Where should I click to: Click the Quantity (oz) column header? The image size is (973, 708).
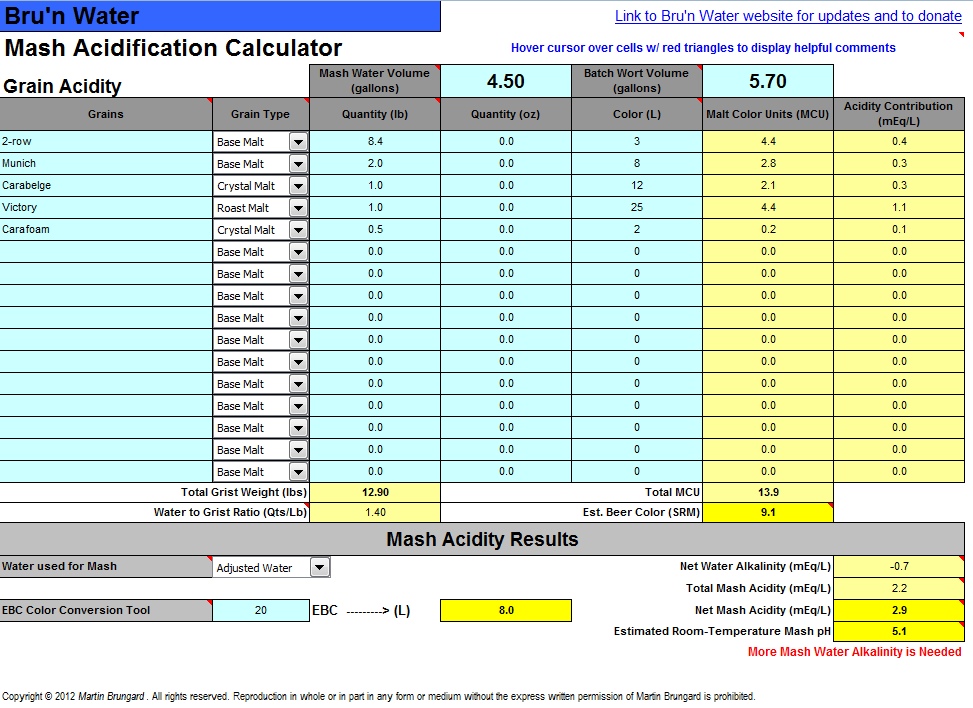click(506, 114)
